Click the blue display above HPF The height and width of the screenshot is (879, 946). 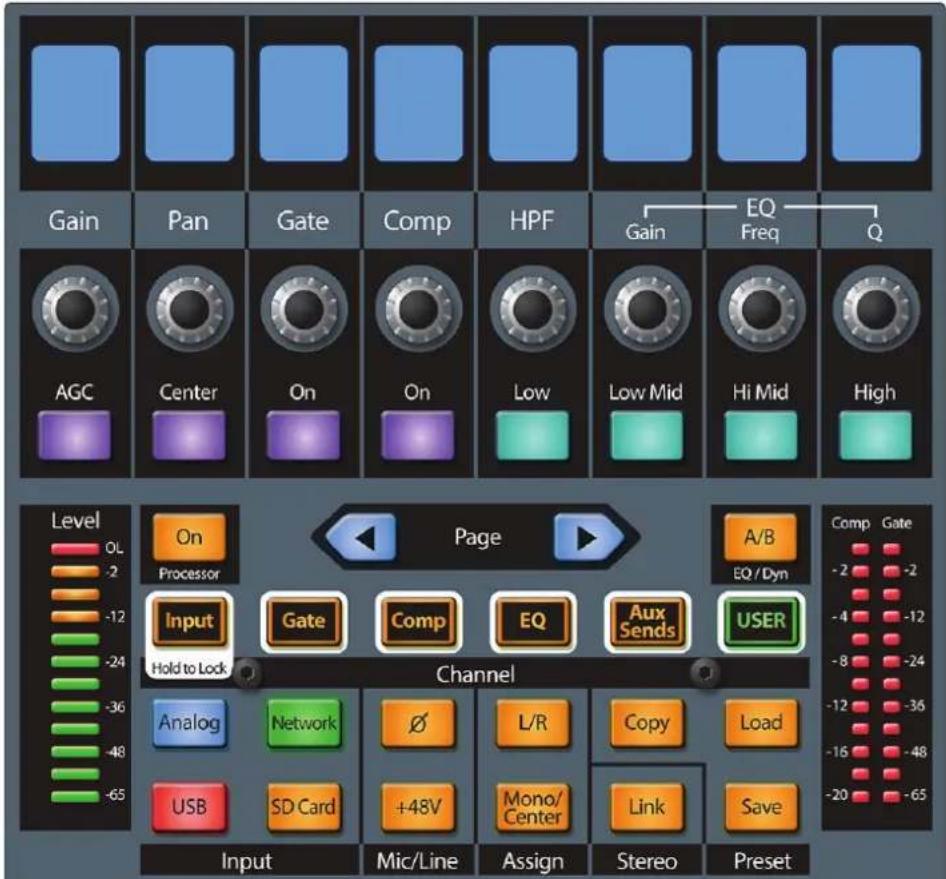(x=533, y=103)
